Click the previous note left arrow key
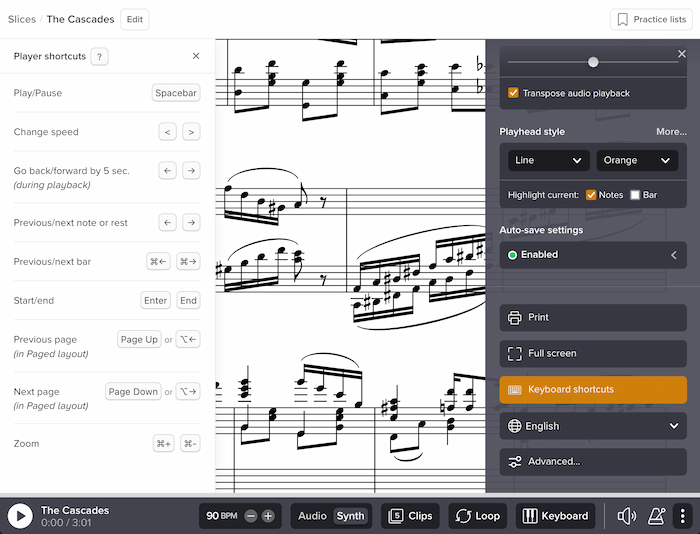The image size is (700, 534). [x=167, y=222]
